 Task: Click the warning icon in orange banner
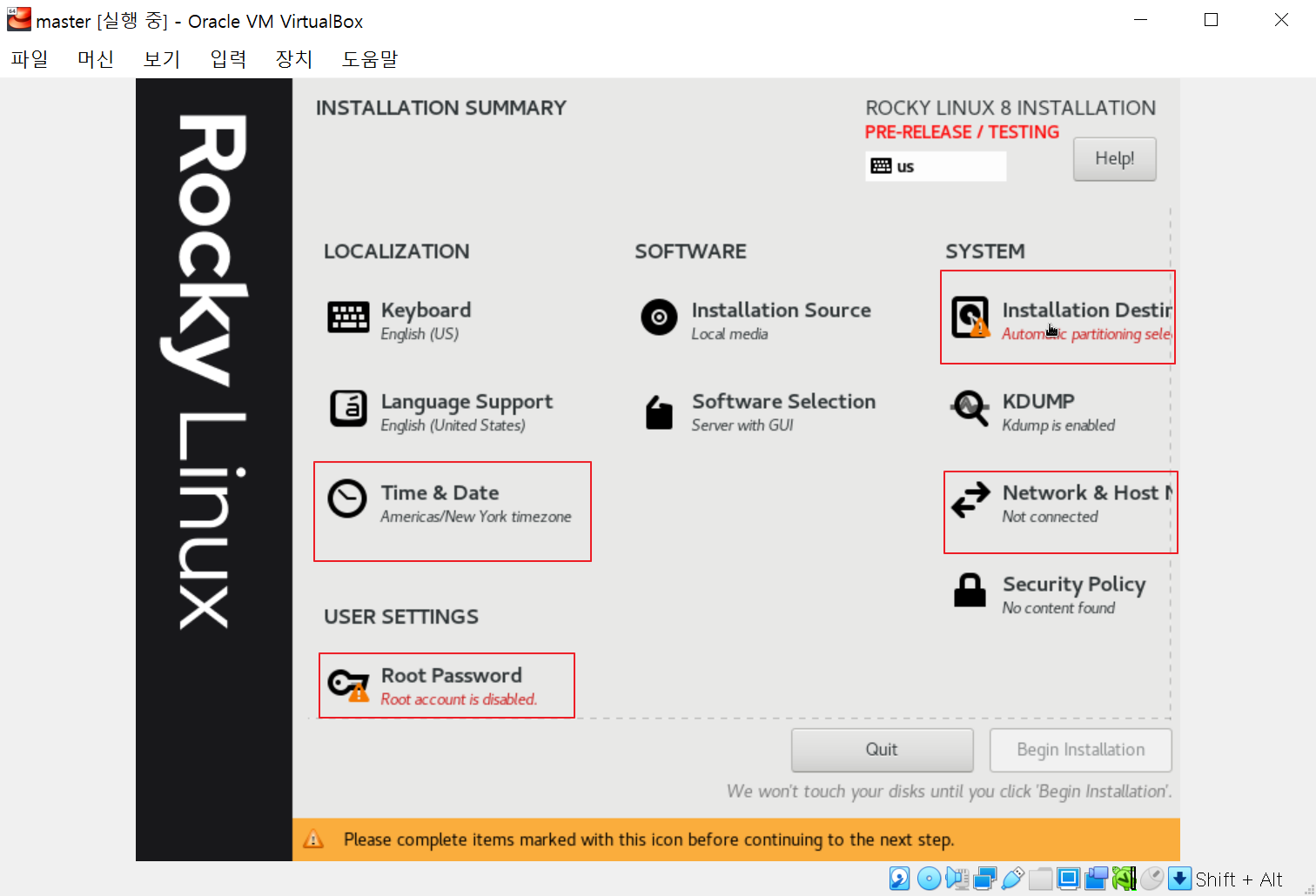[313, 839]
